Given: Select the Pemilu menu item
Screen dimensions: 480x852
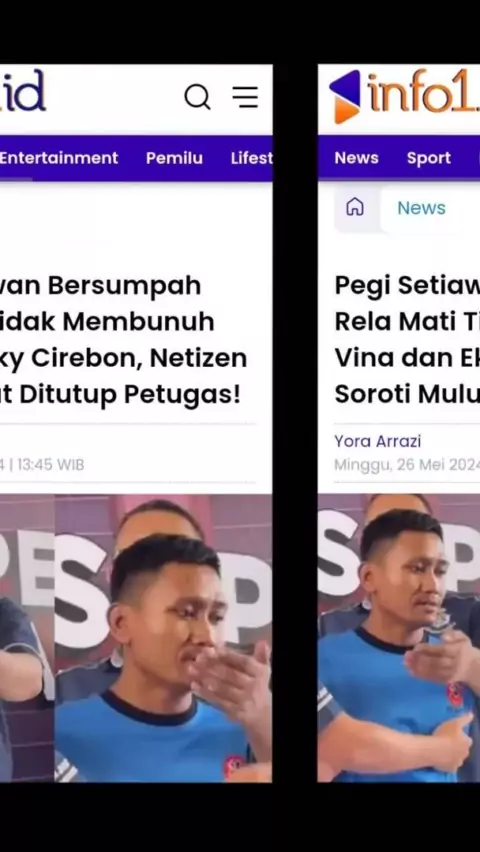Looking at the screenshot, I should [174, 158].
